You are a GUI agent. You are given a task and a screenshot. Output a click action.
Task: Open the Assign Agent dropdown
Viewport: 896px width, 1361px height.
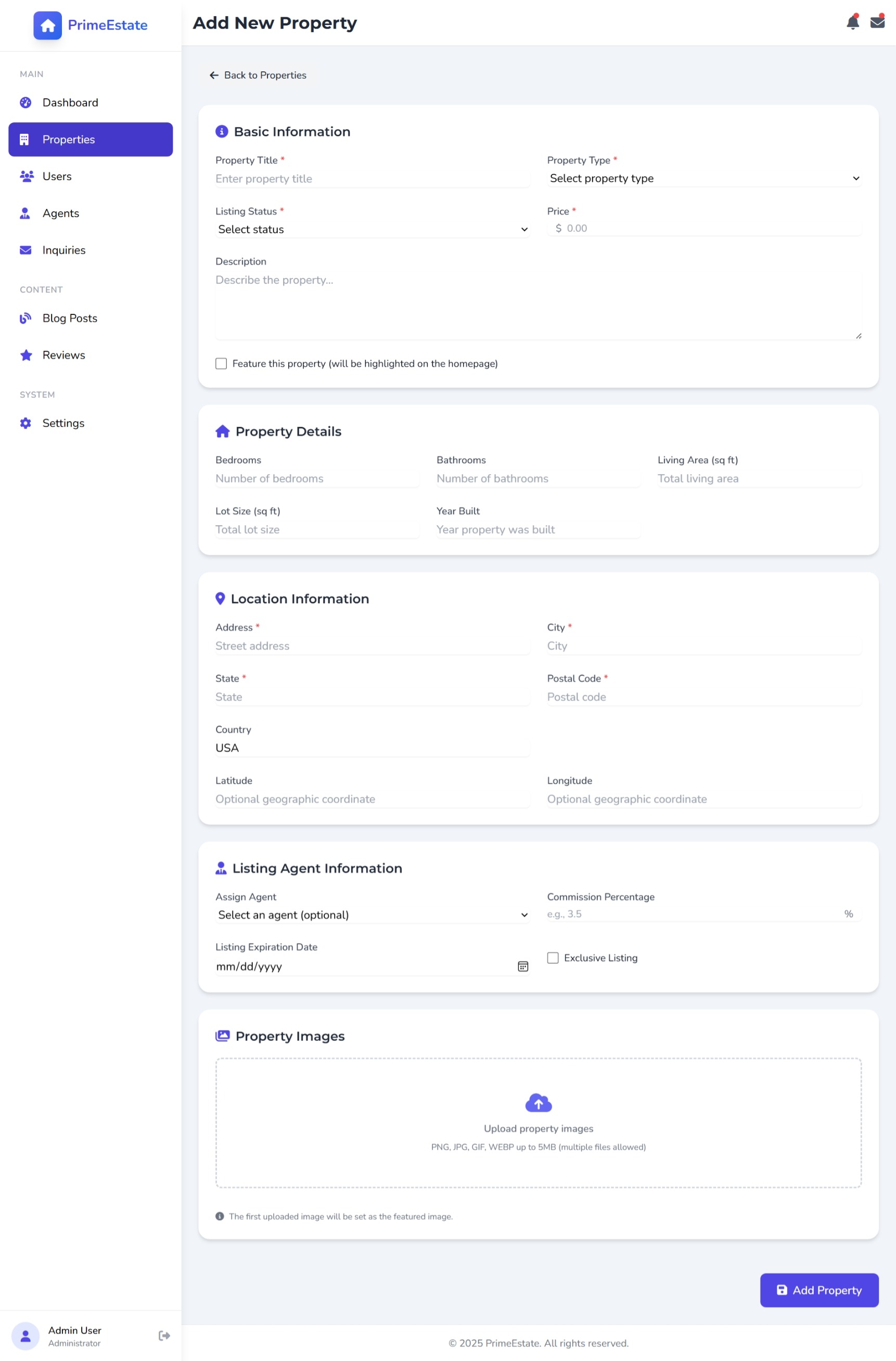[372, 915]
